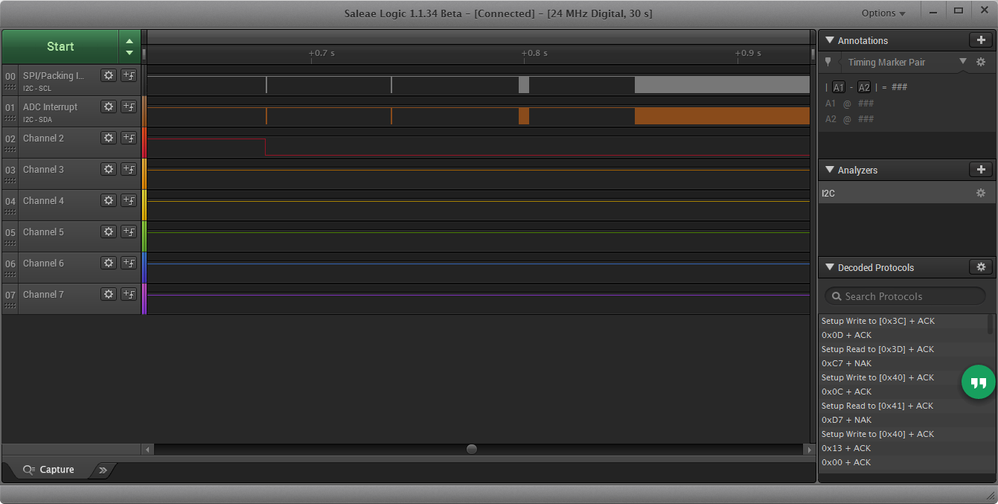
Task: Click the +0.8 s timeline marker
Action: [534, 53]
